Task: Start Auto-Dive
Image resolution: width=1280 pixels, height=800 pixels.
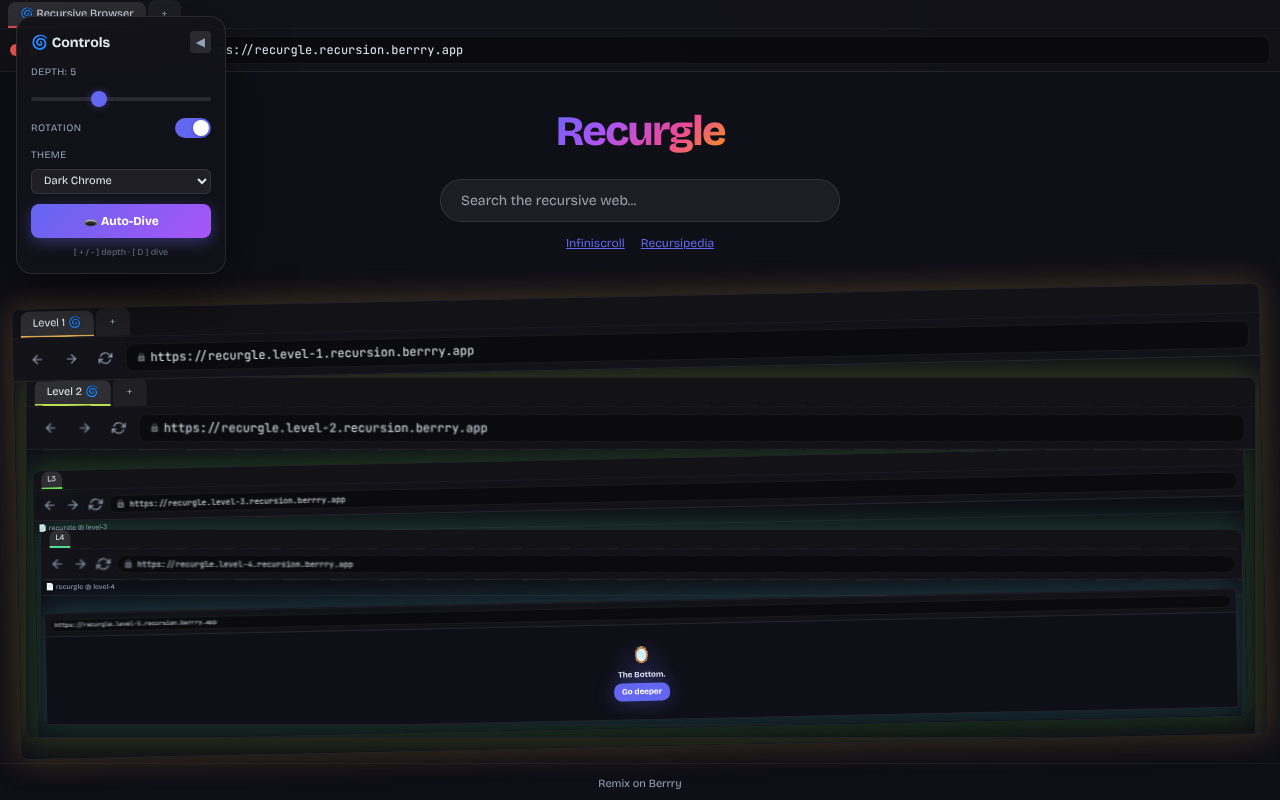Action: point(121,221)
